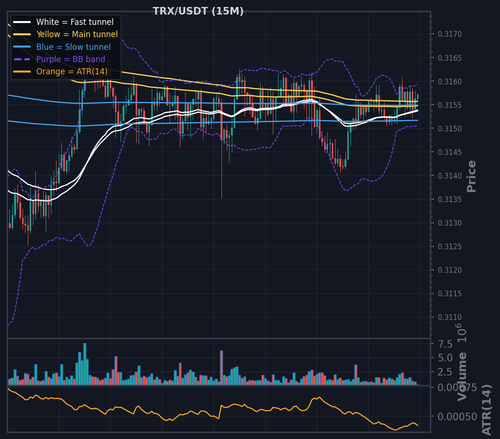Click the 0.3115 price axis label
This screenshot has width=500, height=439.
[x=450, y=294]
